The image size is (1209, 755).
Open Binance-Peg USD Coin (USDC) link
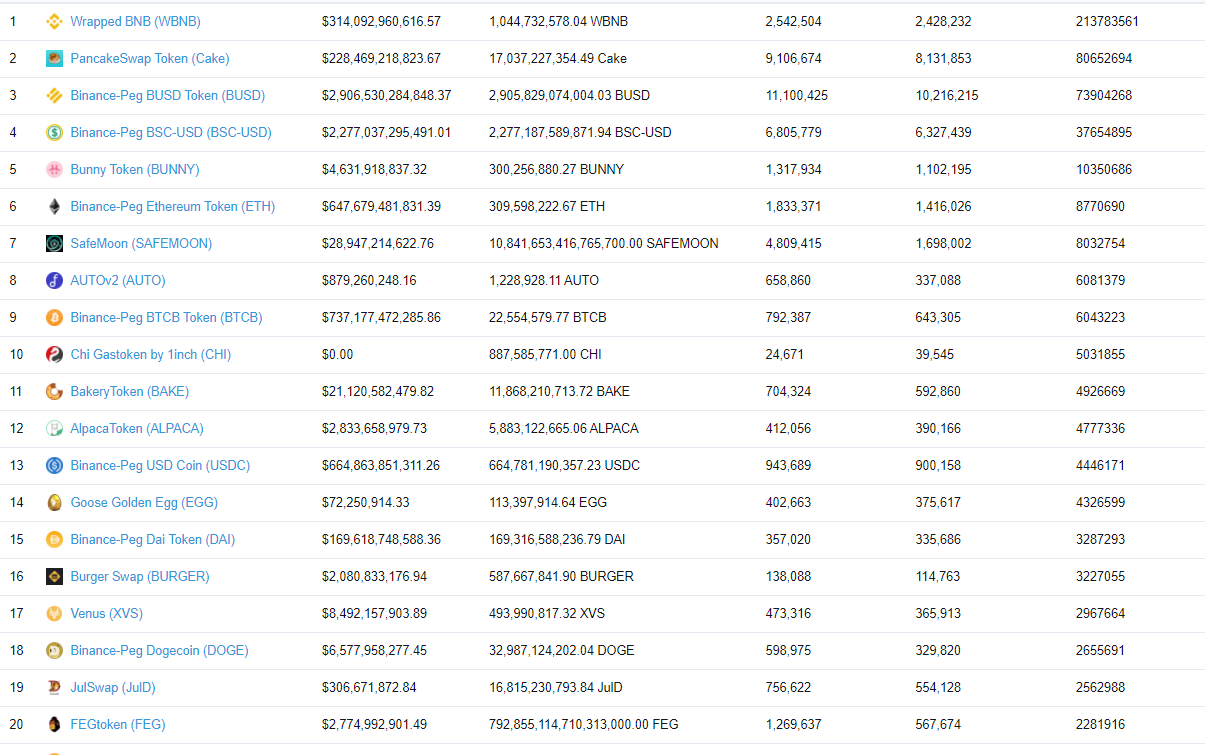pos(160,465)
